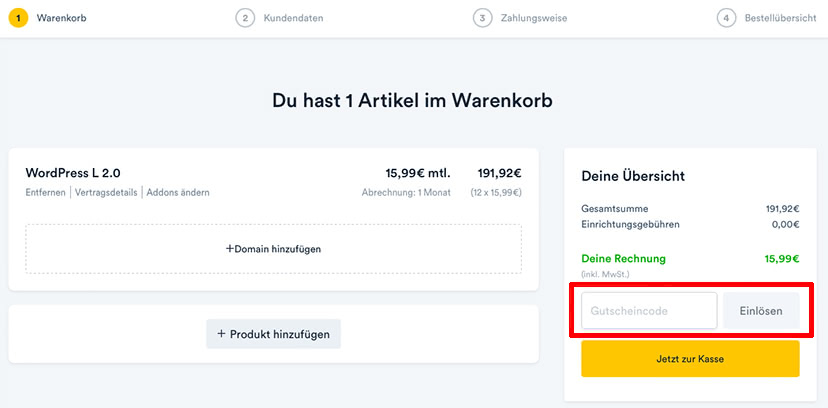Click the green Deine Rechnung label
Screen dimensions: 828x408
pos(624,259)
